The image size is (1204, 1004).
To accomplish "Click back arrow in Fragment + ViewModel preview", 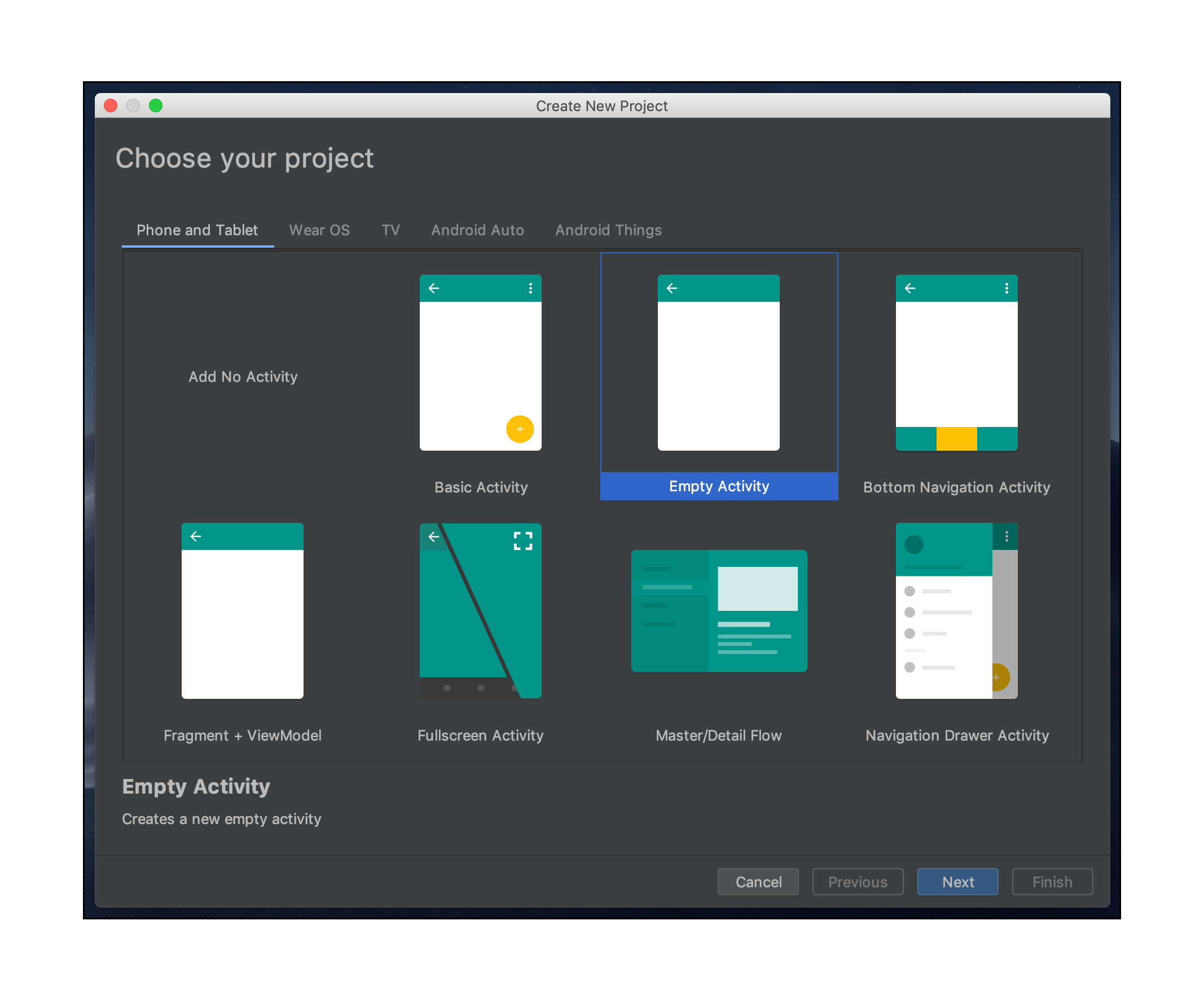I will click(x=196, y=536).
